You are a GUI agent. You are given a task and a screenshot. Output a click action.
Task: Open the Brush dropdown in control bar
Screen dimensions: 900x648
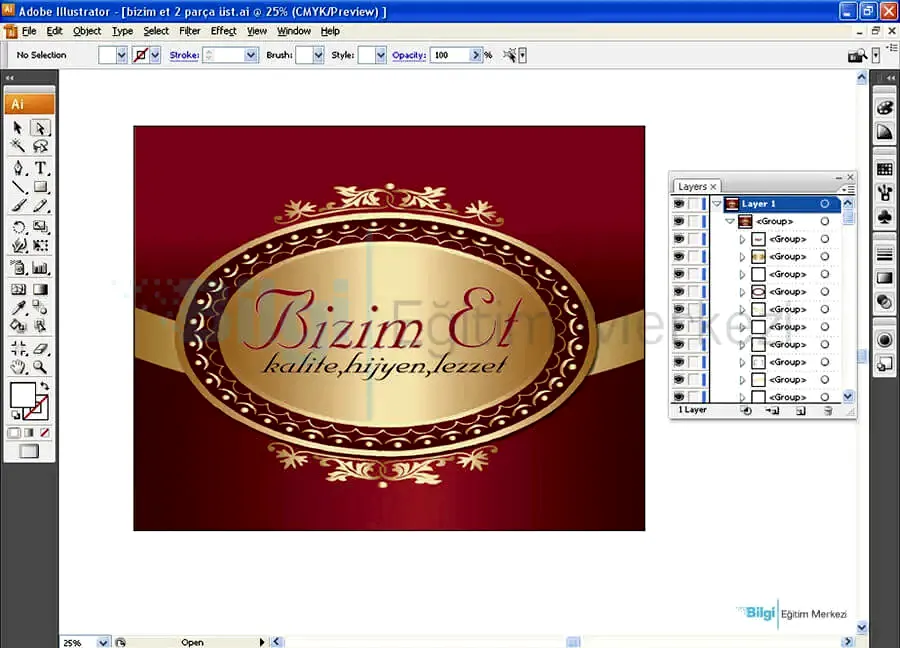tap(316, 55)
